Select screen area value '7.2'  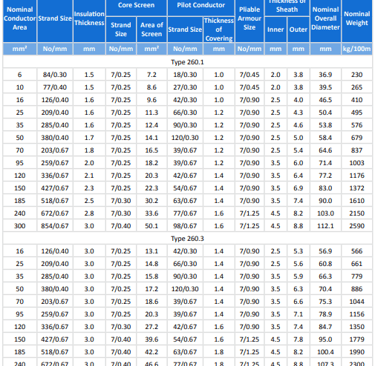(x=151, y=75)
